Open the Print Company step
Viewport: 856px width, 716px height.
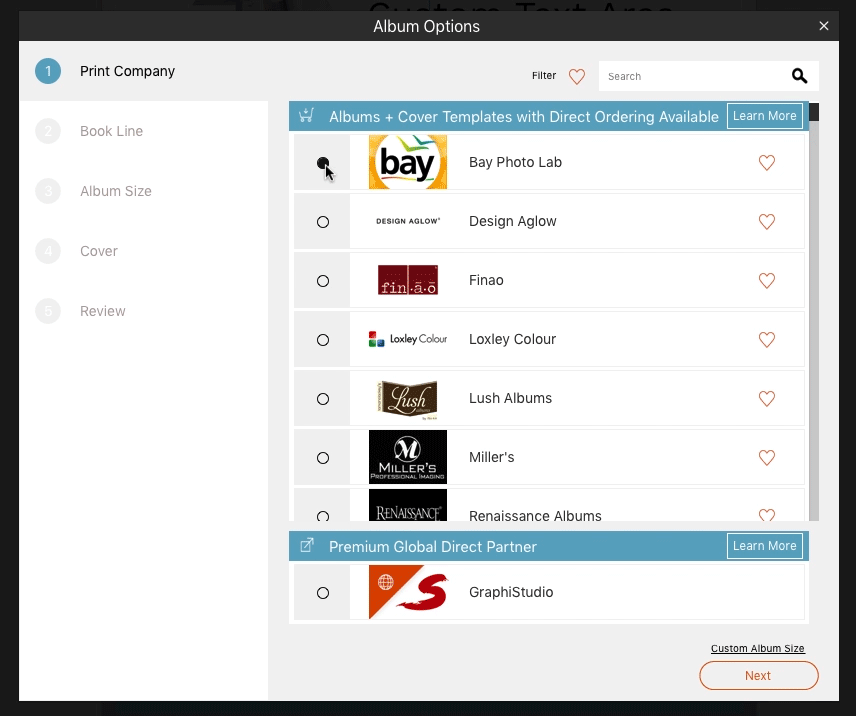[x=127, y=71]
